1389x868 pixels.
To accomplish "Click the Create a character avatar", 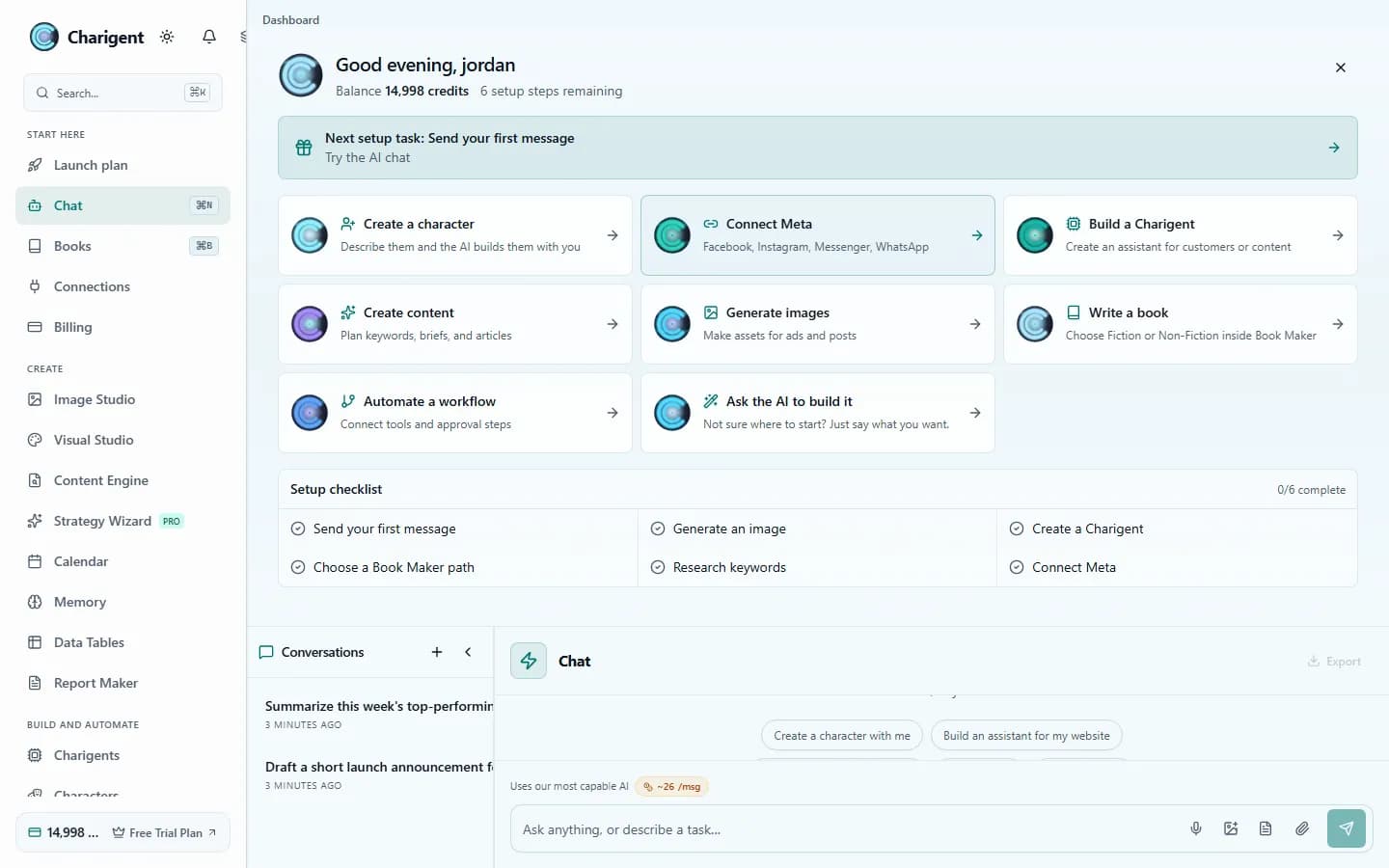I will [x=310, y=235].
